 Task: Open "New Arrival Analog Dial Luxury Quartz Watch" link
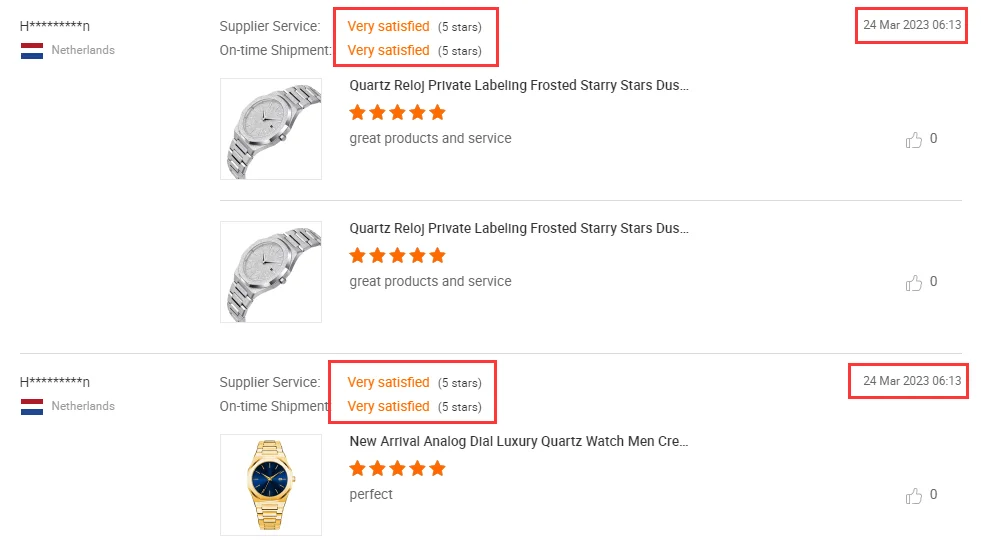click(x=519, y=441)
